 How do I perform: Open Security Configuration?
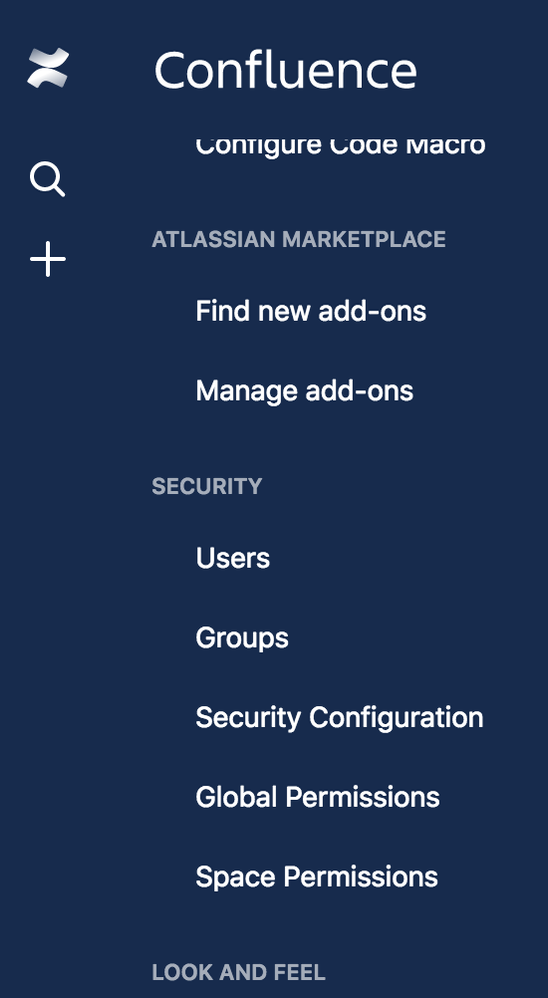click(x=339, y=717)
